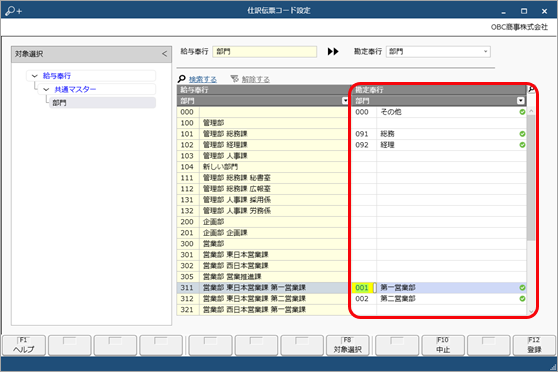The height and width of the screenshot is (372, 558).
Task: Select row 100 管理部
Action: [264, 123]
